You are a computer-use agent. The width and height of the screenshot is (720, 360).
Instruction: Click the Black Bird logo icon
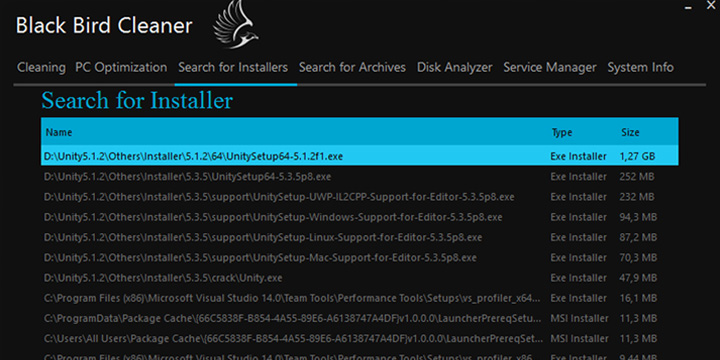[x=236, y=24]
